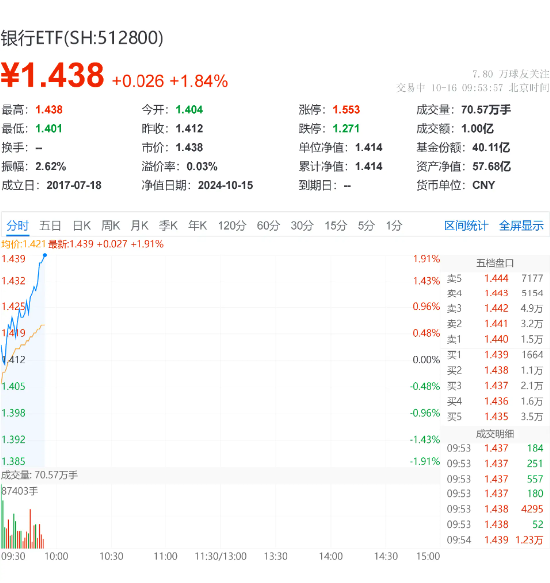
Task: Click the 银行ETF(SH:512800) title
Action: coord(82,38)
